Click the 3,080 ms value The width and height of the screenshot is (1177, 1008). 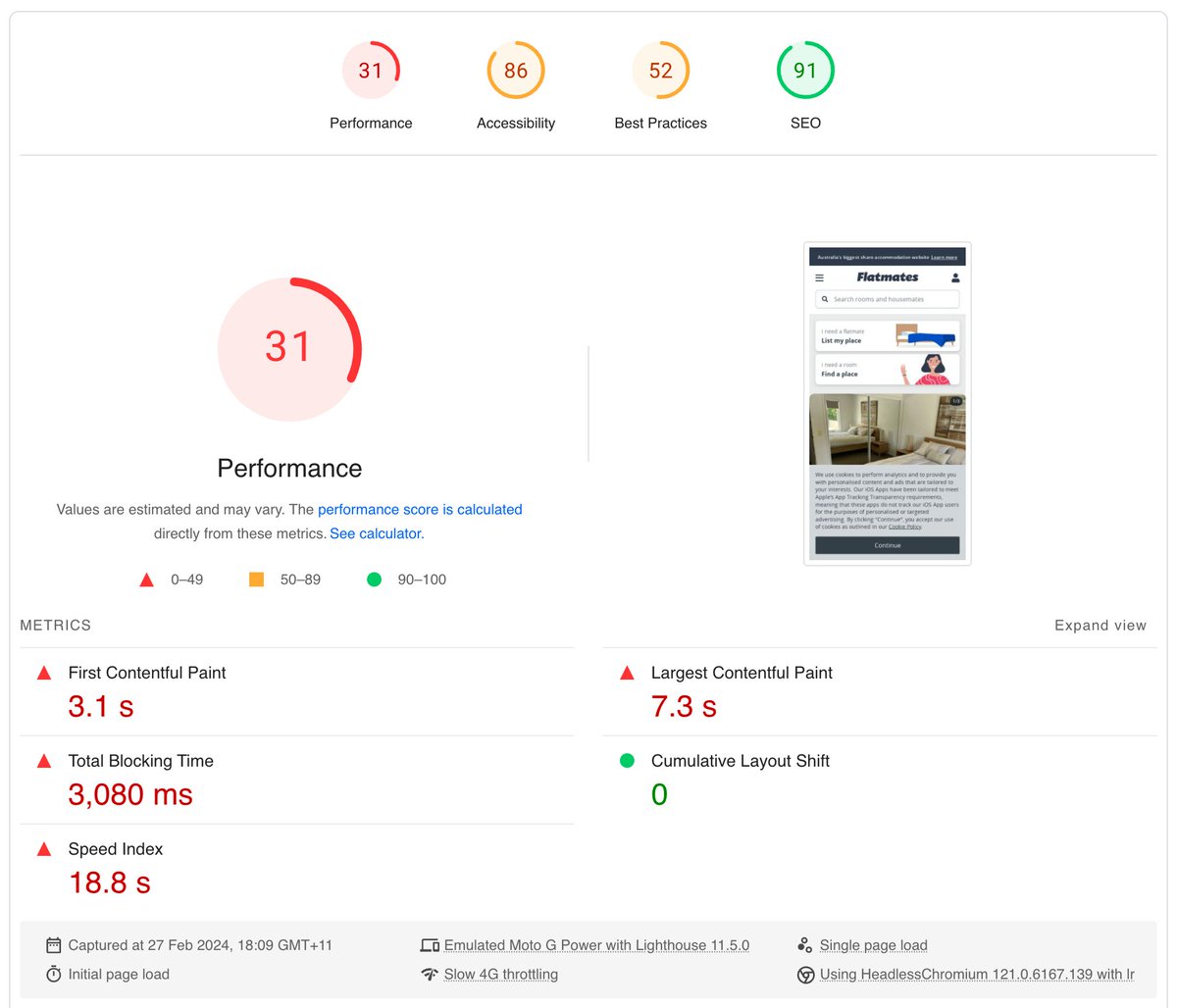[130, 794]
